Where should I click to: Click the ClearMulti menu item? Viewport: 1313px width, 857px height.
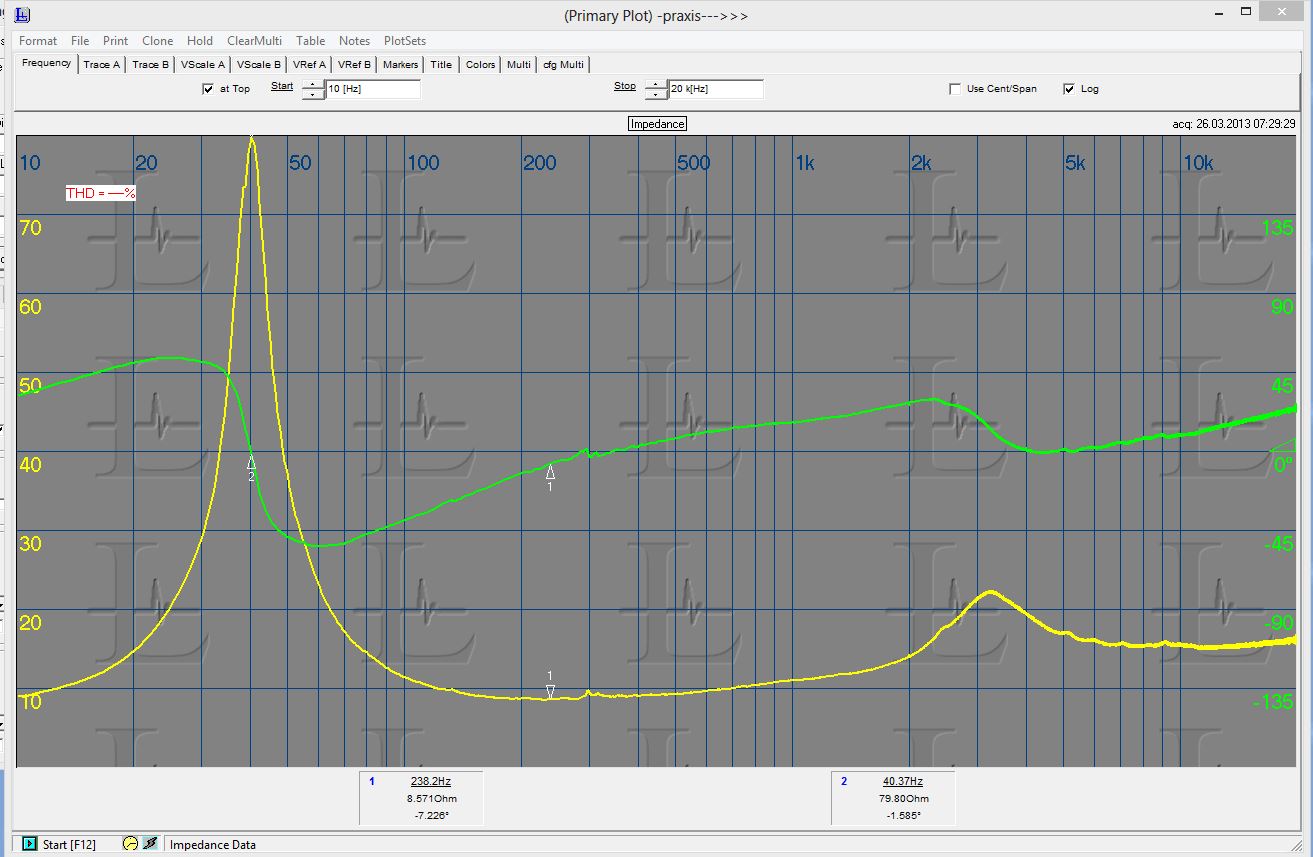(254, 41)
